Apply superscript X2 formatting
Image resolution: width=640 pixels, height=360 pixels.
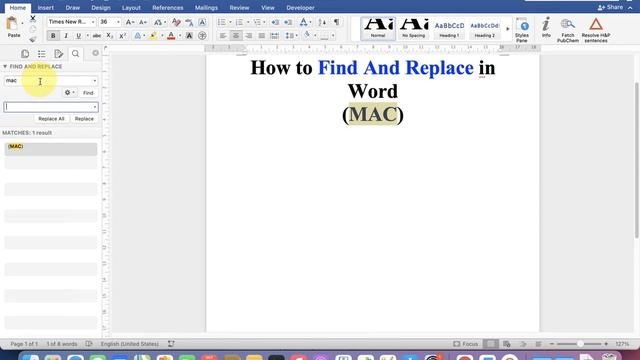(122, 36)
